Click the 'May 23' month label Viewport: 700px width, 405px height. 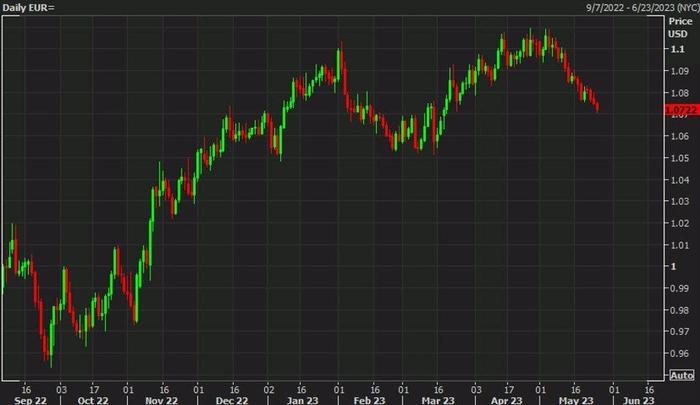[576, 400]
